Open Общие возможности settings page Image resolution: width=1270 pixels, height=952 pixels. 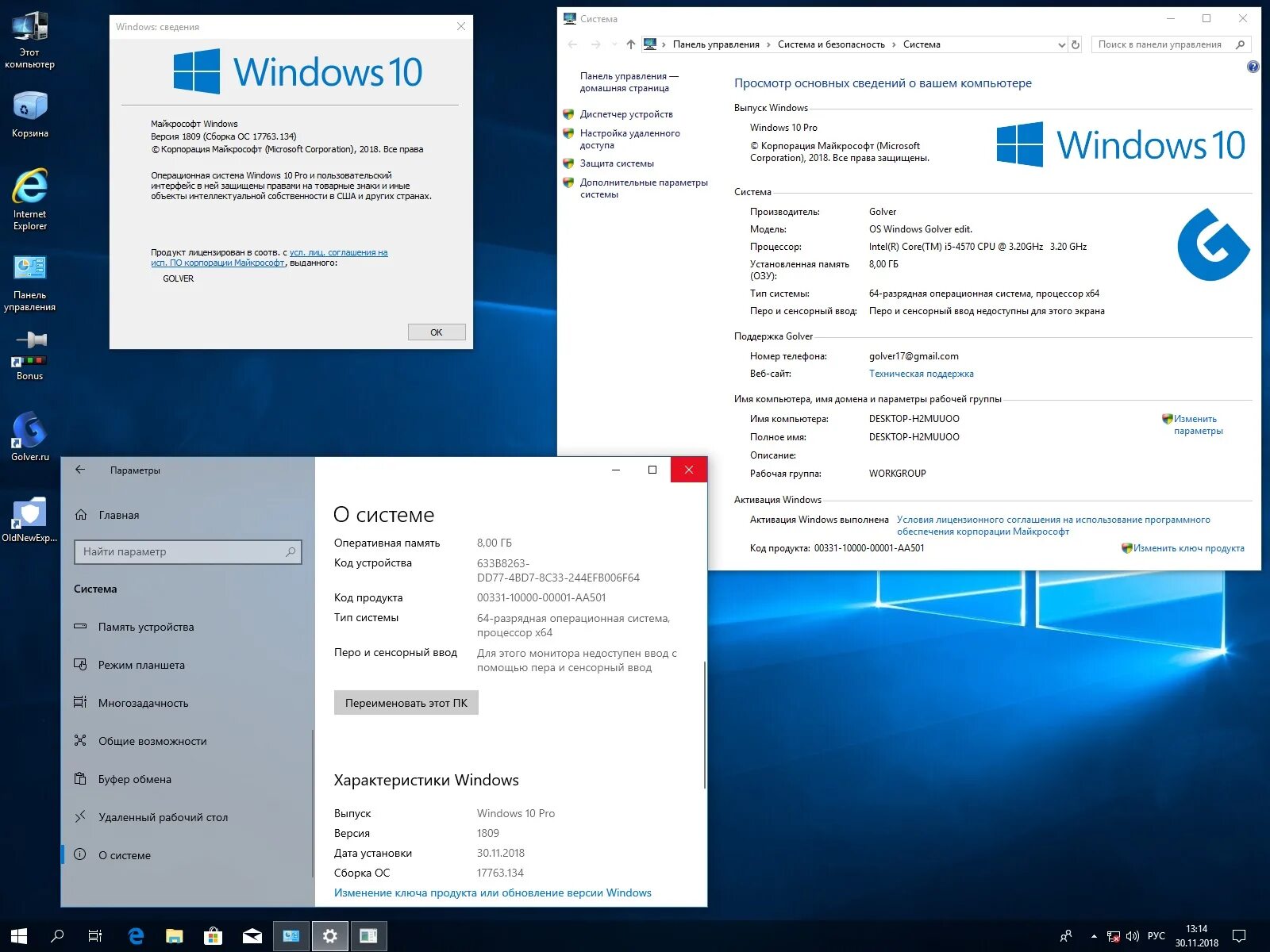[187, 741]
